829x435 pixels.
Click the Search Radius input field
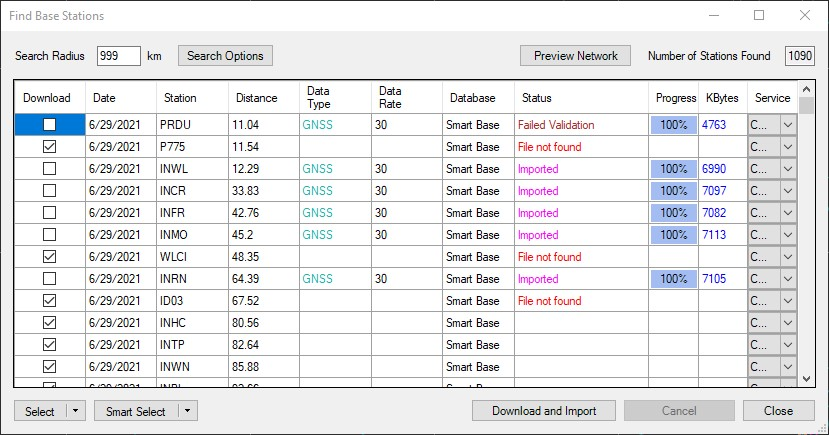coord(118,56)
